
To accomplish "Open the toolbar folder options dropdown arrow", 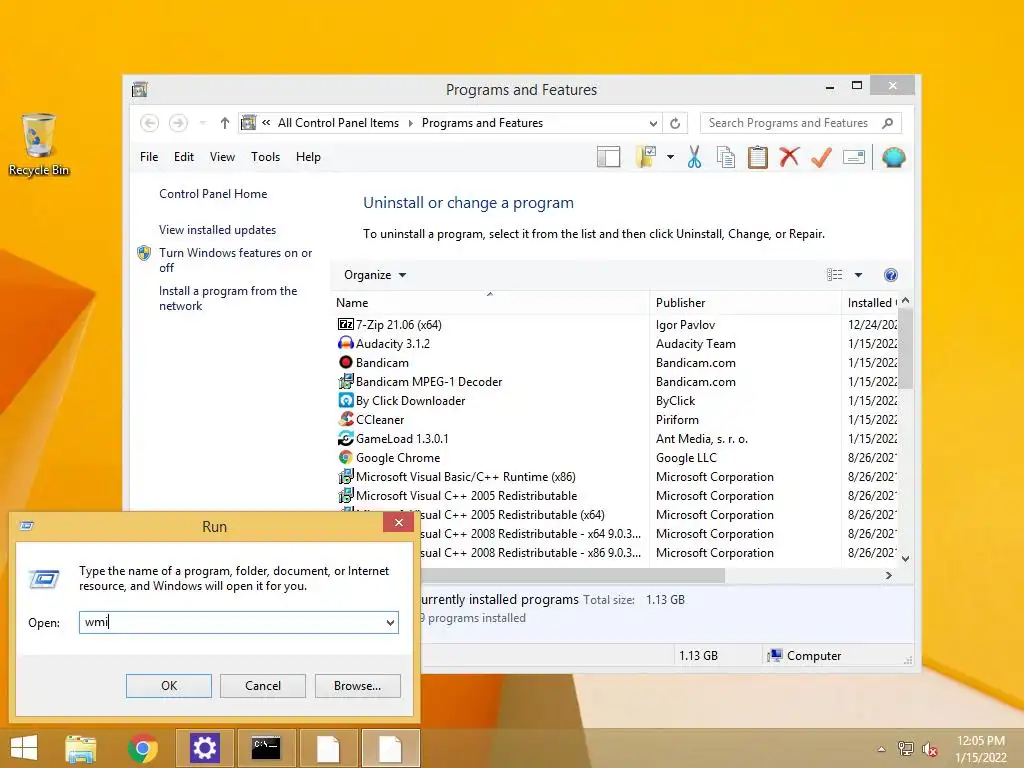I will 671,157.
